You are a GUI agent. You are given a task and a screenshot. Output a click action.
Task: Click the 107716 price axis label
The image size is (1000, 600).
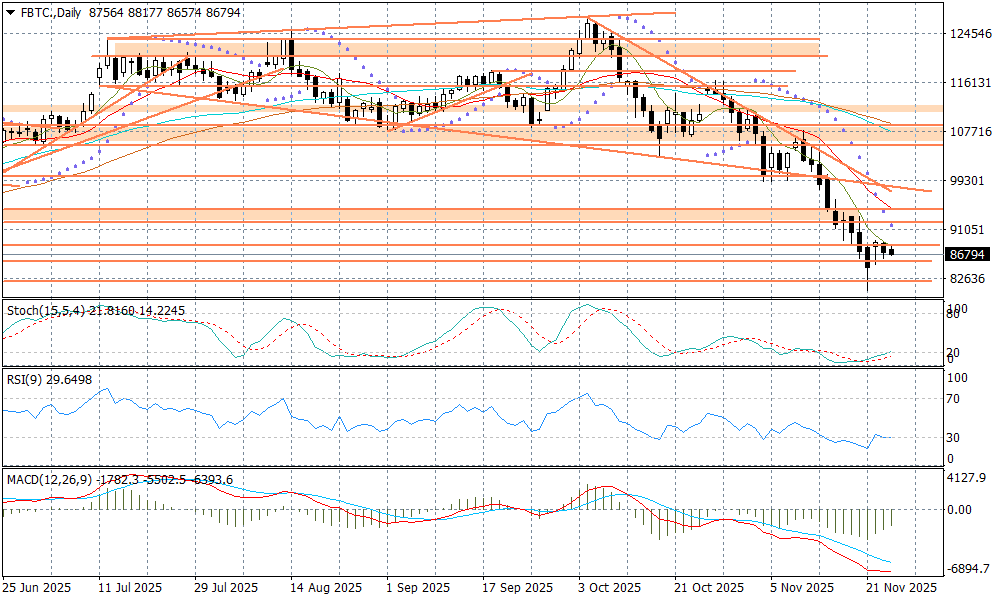pos(969,132)
